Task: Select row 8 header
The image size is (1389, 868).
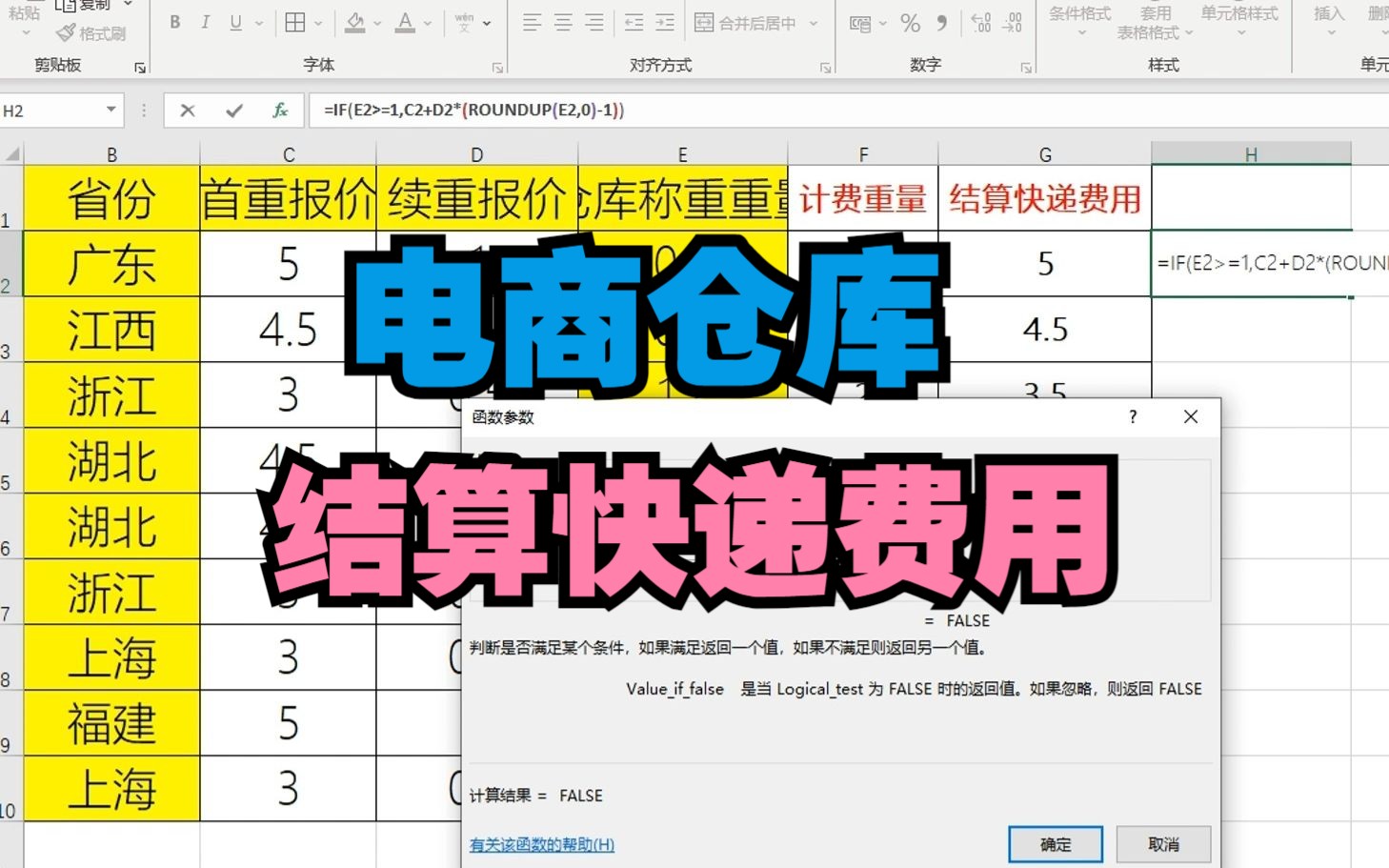Action: (x=11, y=657)
